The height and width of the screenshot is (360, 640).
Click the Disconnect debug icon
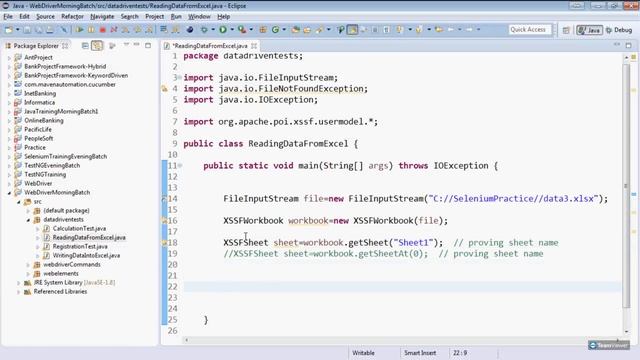coord(114,30)
